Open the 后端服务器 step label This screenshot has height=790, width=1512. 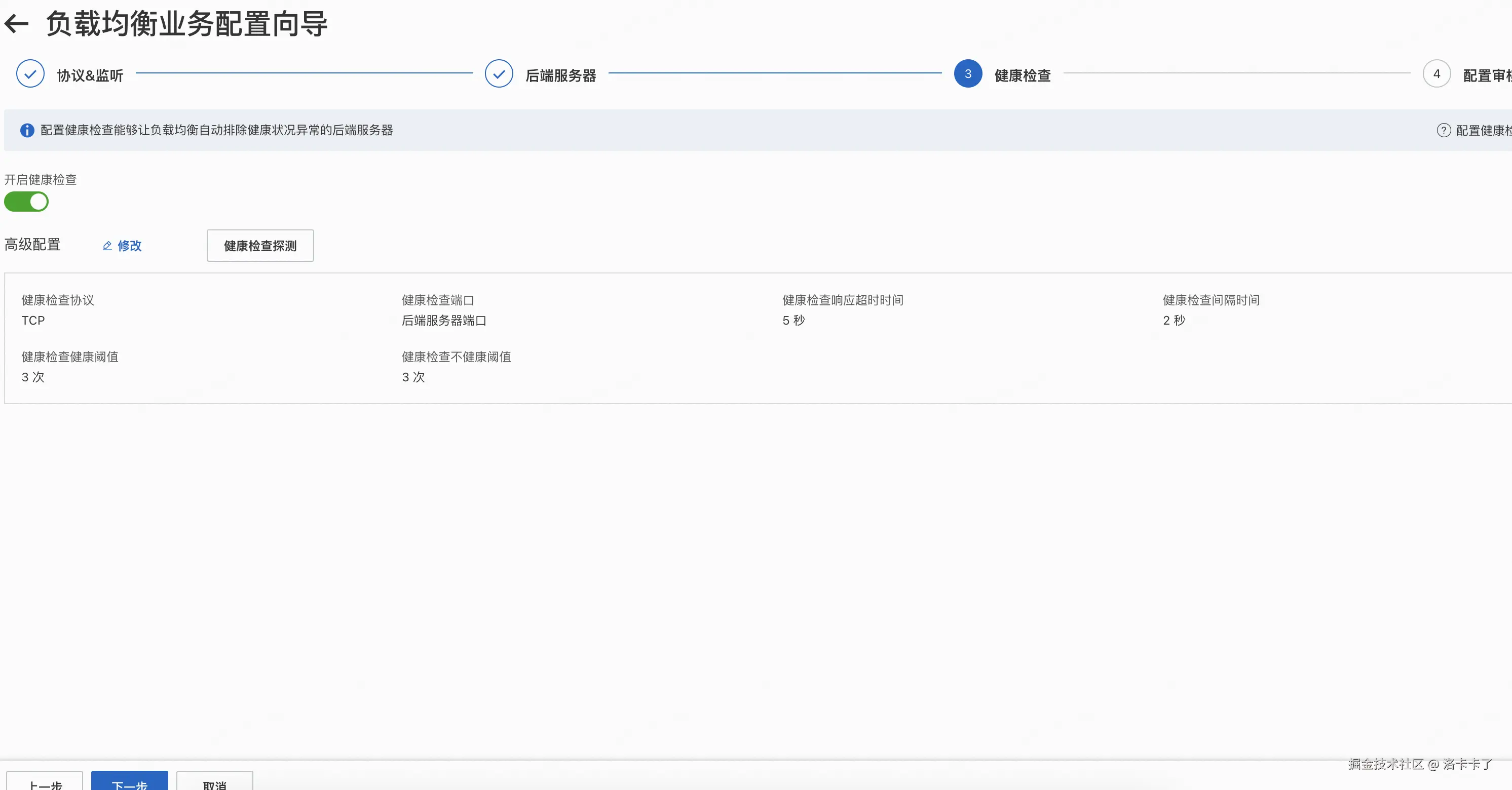coord(560,75)
